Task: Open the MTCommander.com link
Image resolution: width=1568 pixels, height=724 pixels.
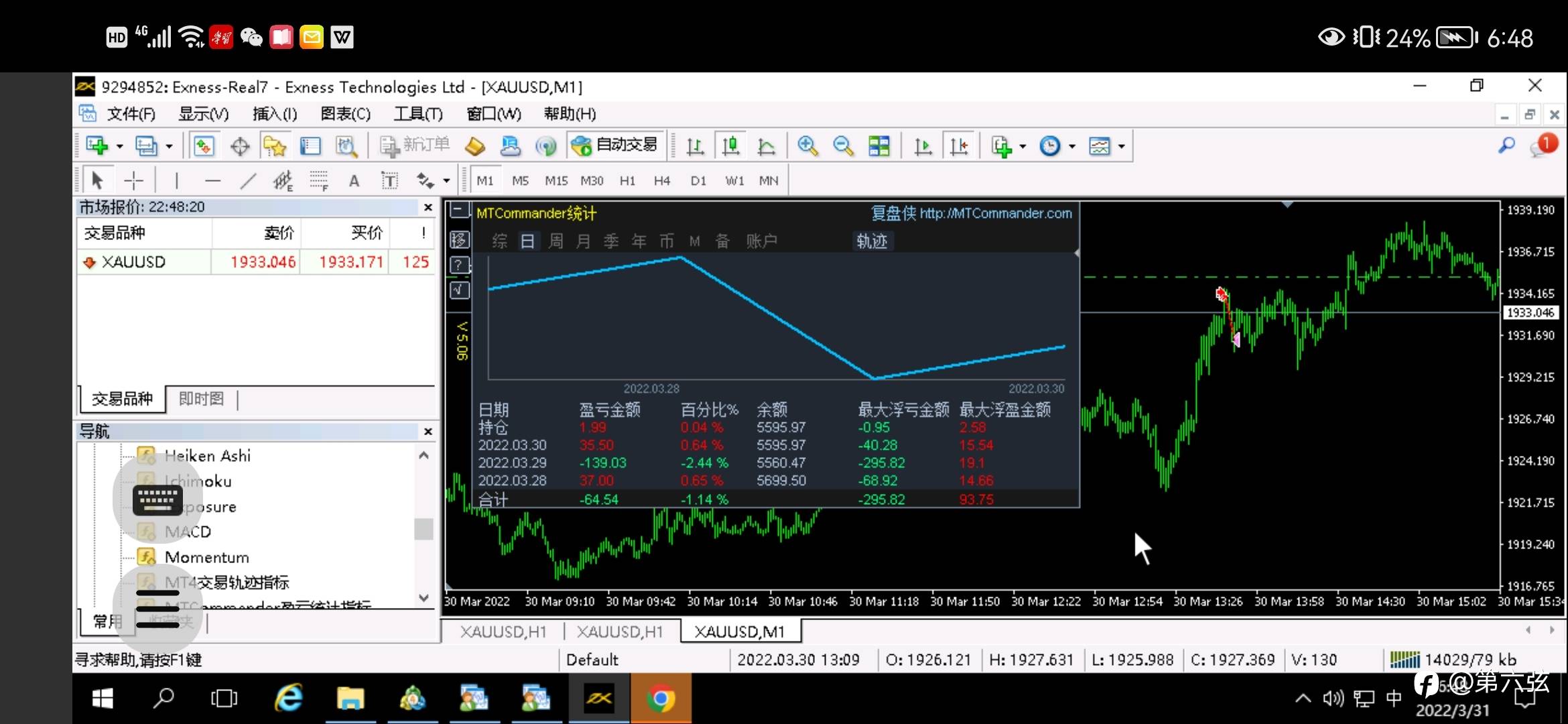Action: [996, 213]
